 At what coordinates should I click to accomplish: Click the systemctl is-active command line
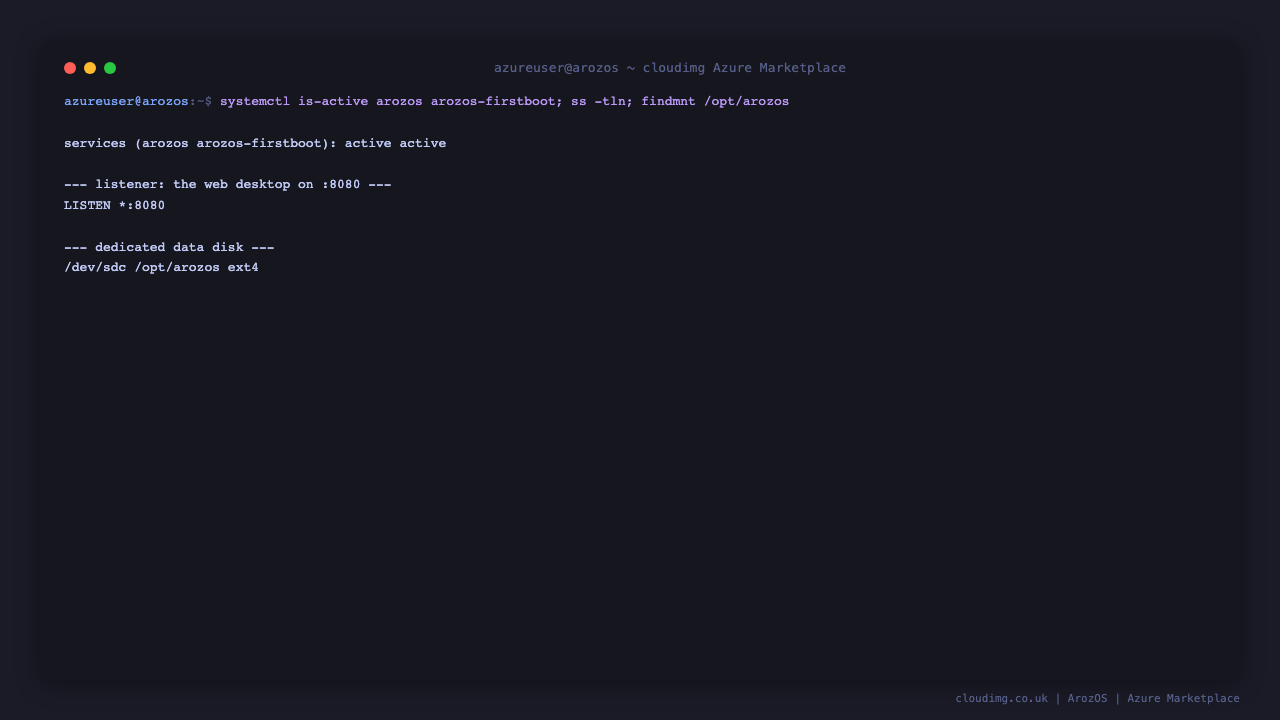tap(504, 101)
